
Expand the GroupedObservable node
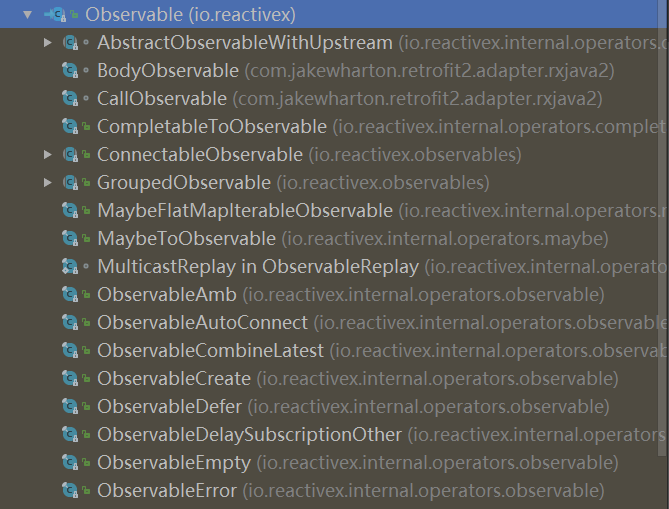coord(48,183)
